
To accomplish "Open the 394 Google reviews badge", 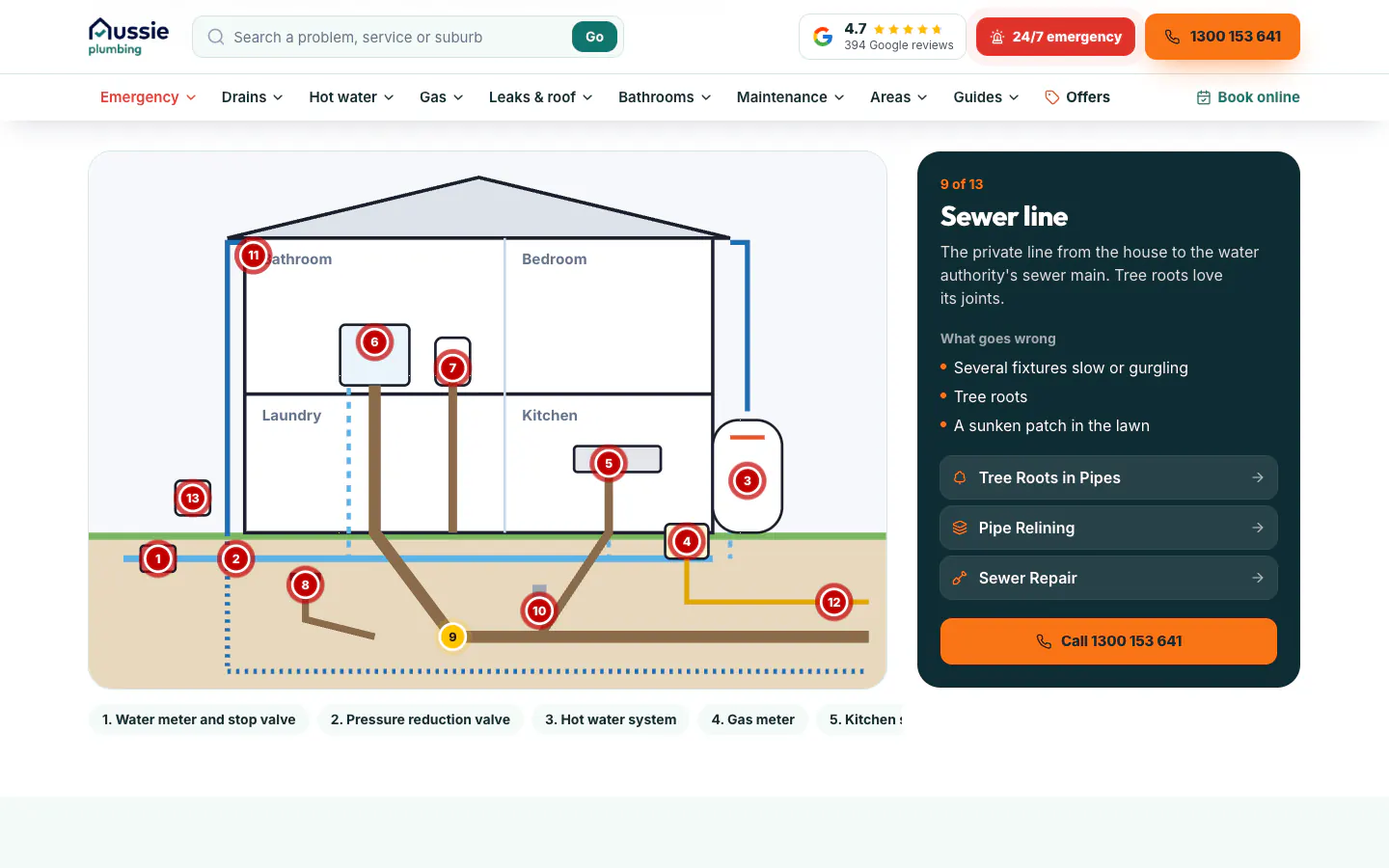I will pos(883,37).
